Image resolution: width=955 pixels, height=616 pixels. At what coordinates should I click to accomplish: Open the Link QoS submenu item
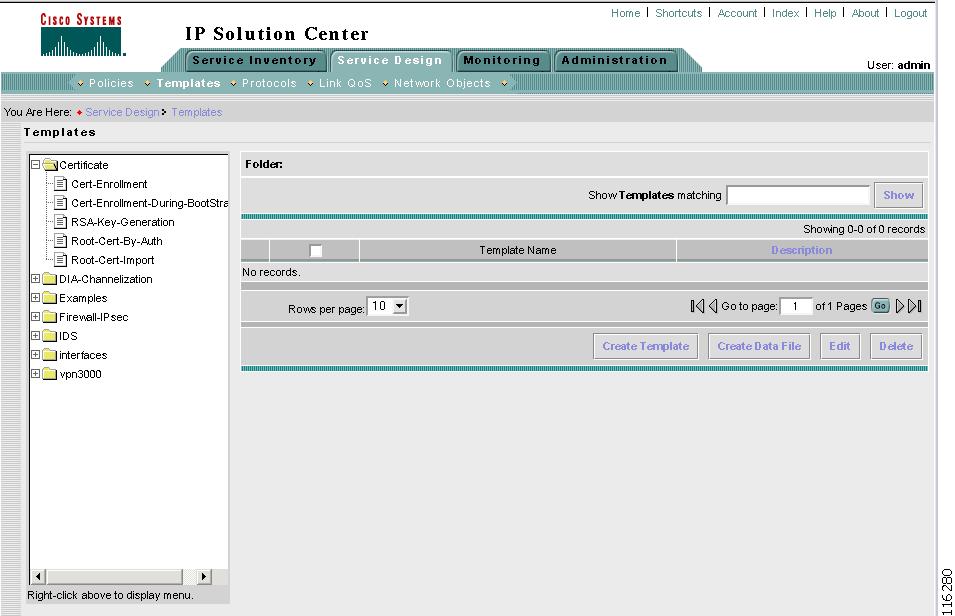pos(345,83)
